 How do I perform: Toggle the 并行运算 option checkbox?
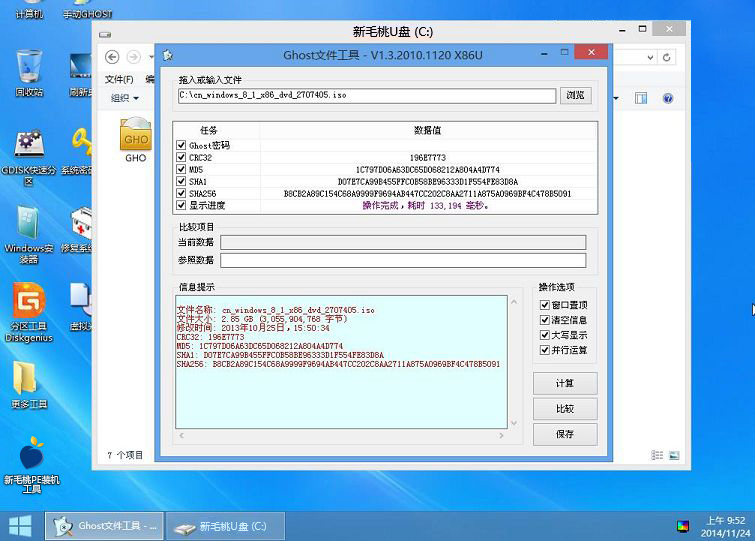(545, 350)
